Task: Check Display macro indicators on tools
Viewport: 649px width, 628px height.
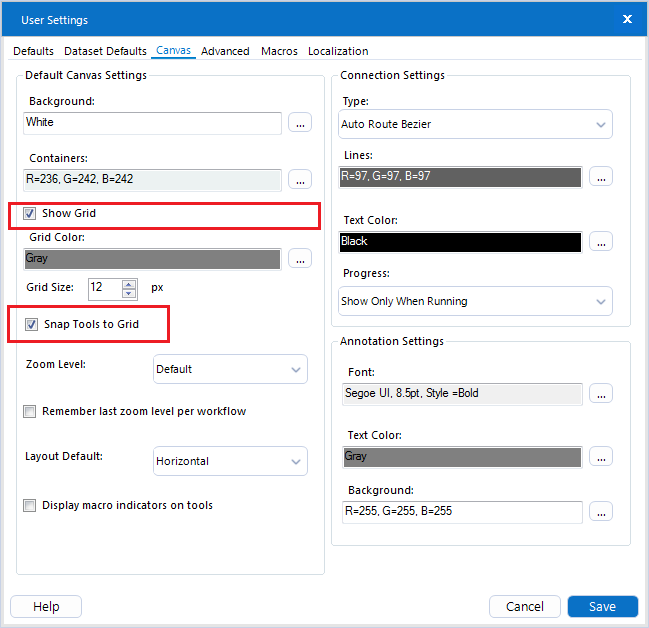Action: pyautogui.click(x=31, y=506)
